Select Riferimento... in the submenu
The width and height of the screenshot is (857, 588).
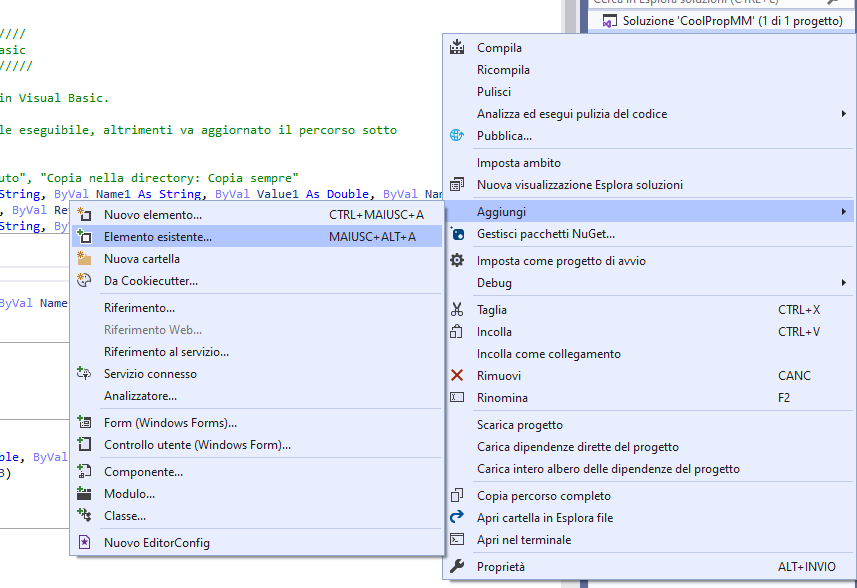point(257,308)
